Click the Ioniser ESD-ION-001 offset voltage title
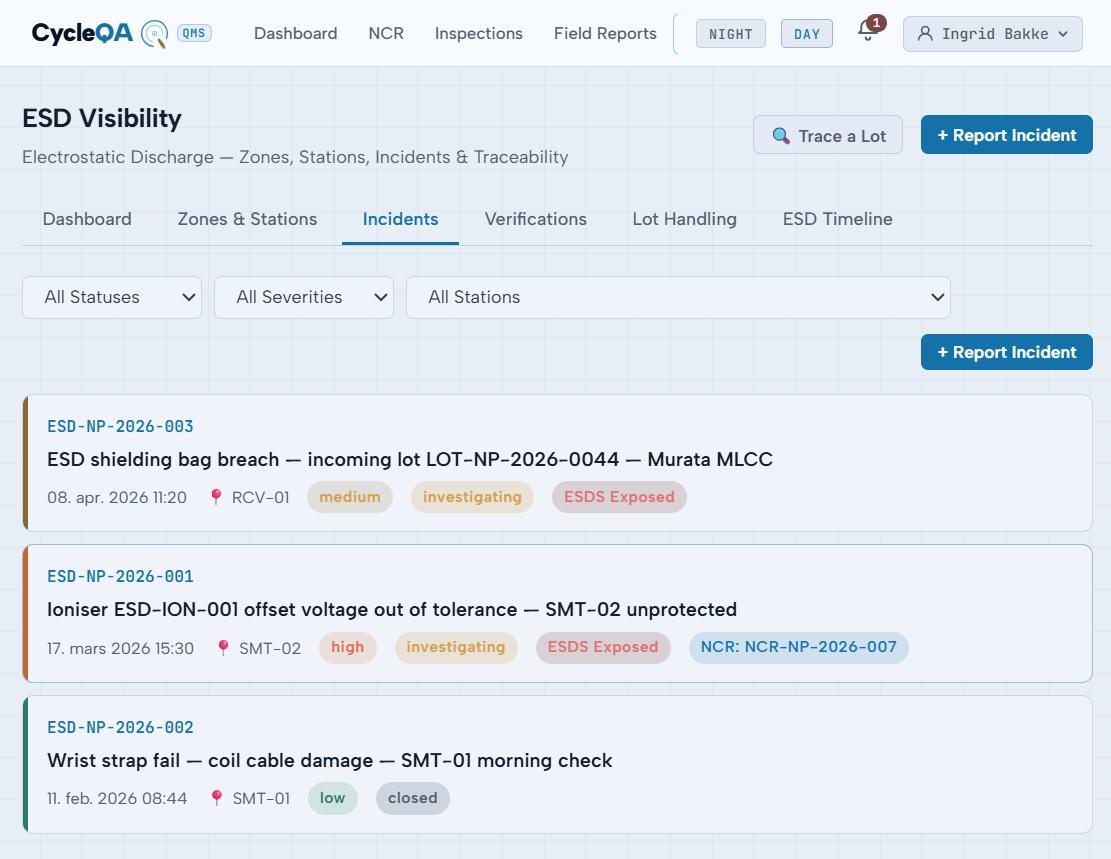1111x859 pixels. (x=392, y=610)
